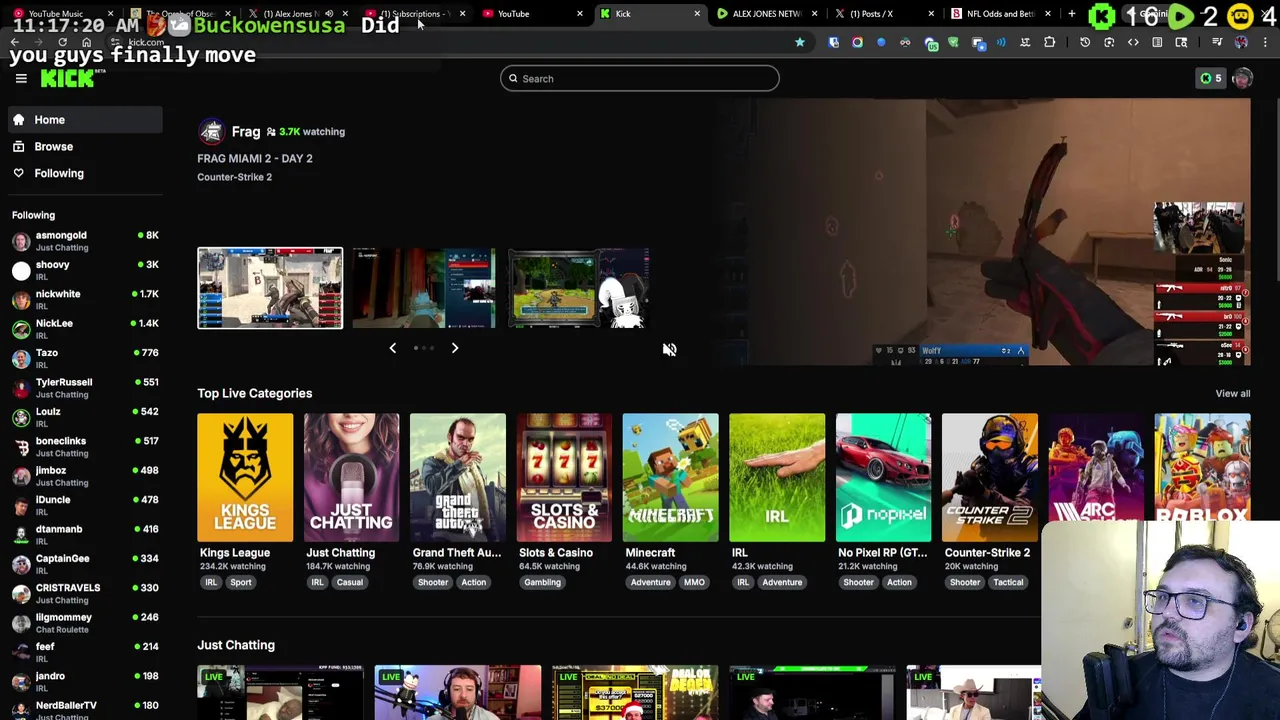
Task: Go to Home in sidebar
Action: click(x=85, y=120)
